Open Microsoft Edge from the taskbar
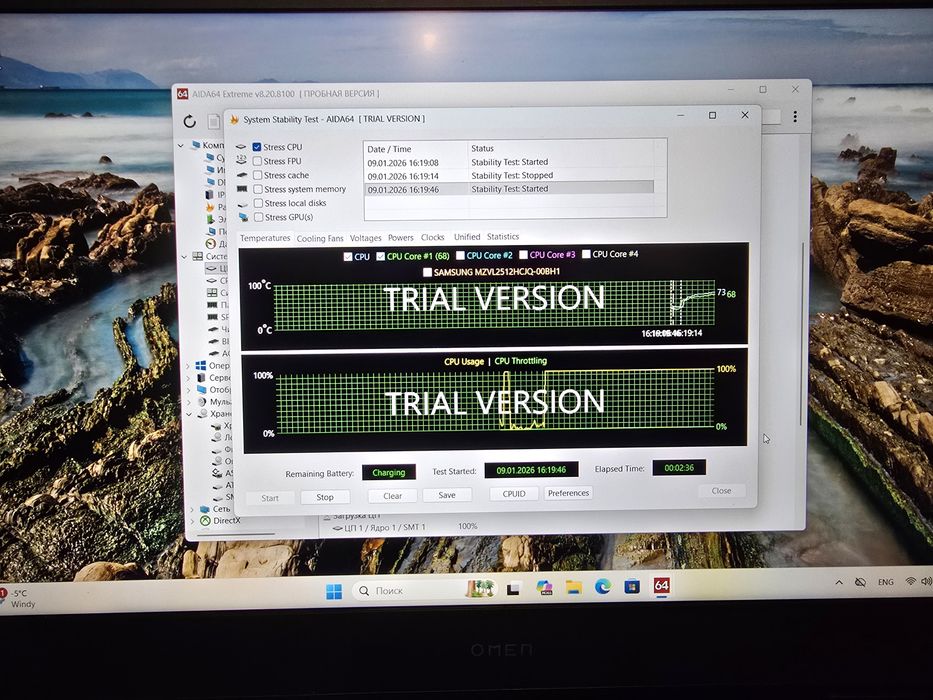The height and width of the screenshot is (700, 933). pyautogui.click(x=603, y=587)
